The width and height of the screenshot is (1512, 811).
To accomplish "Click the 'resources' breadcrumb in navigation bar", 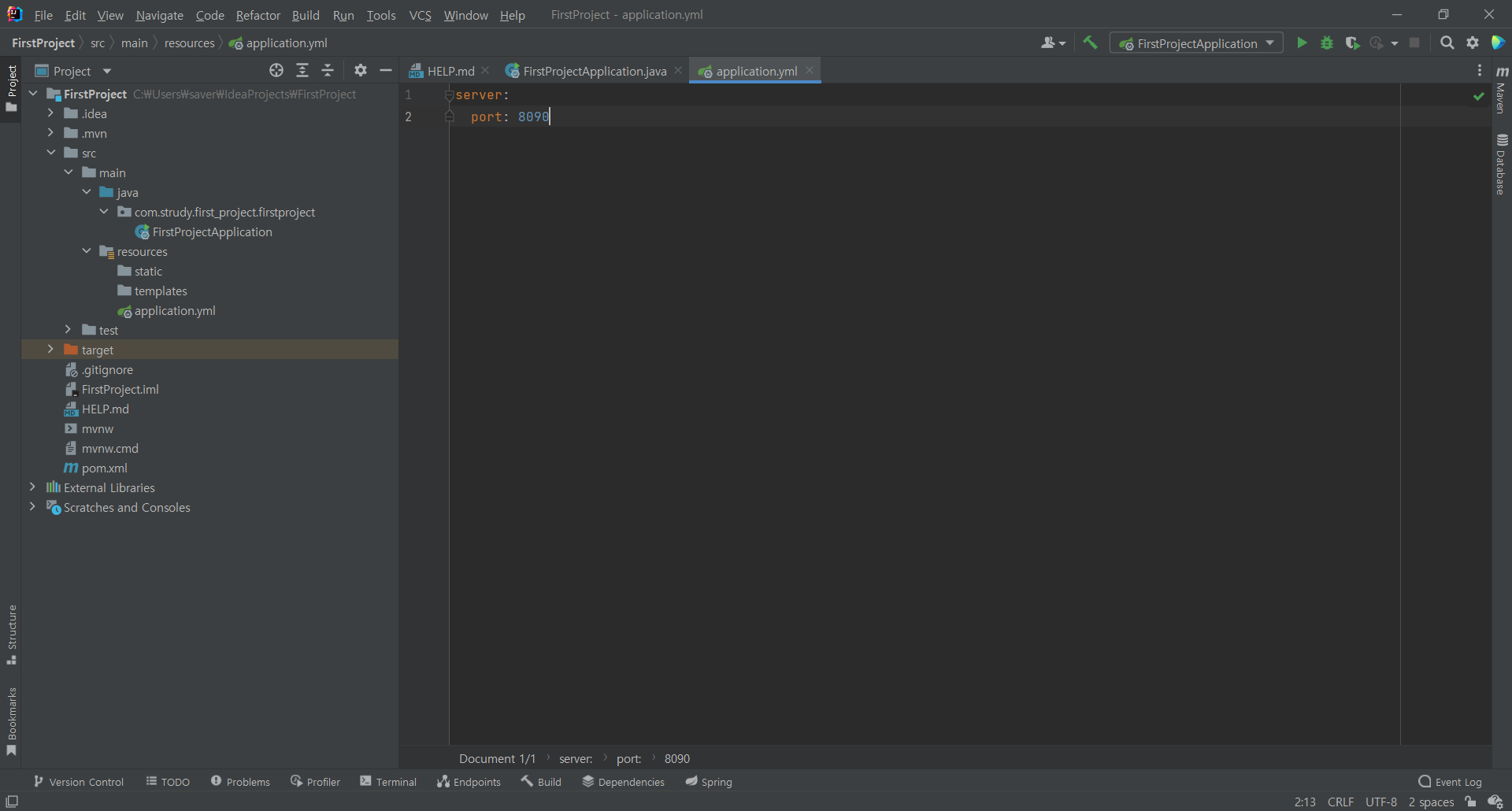I will tap(189, 43).
